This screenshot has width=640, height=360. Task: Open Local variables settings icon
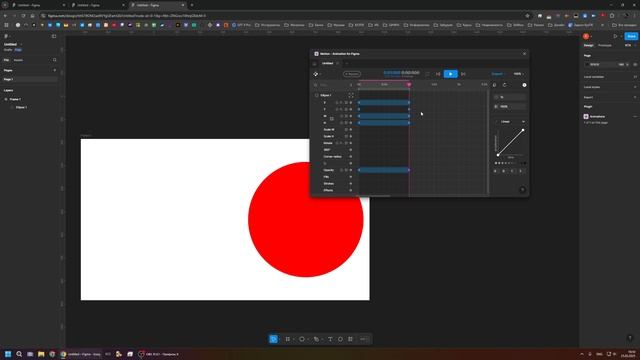pyautogui.click(x=635, y=77)
